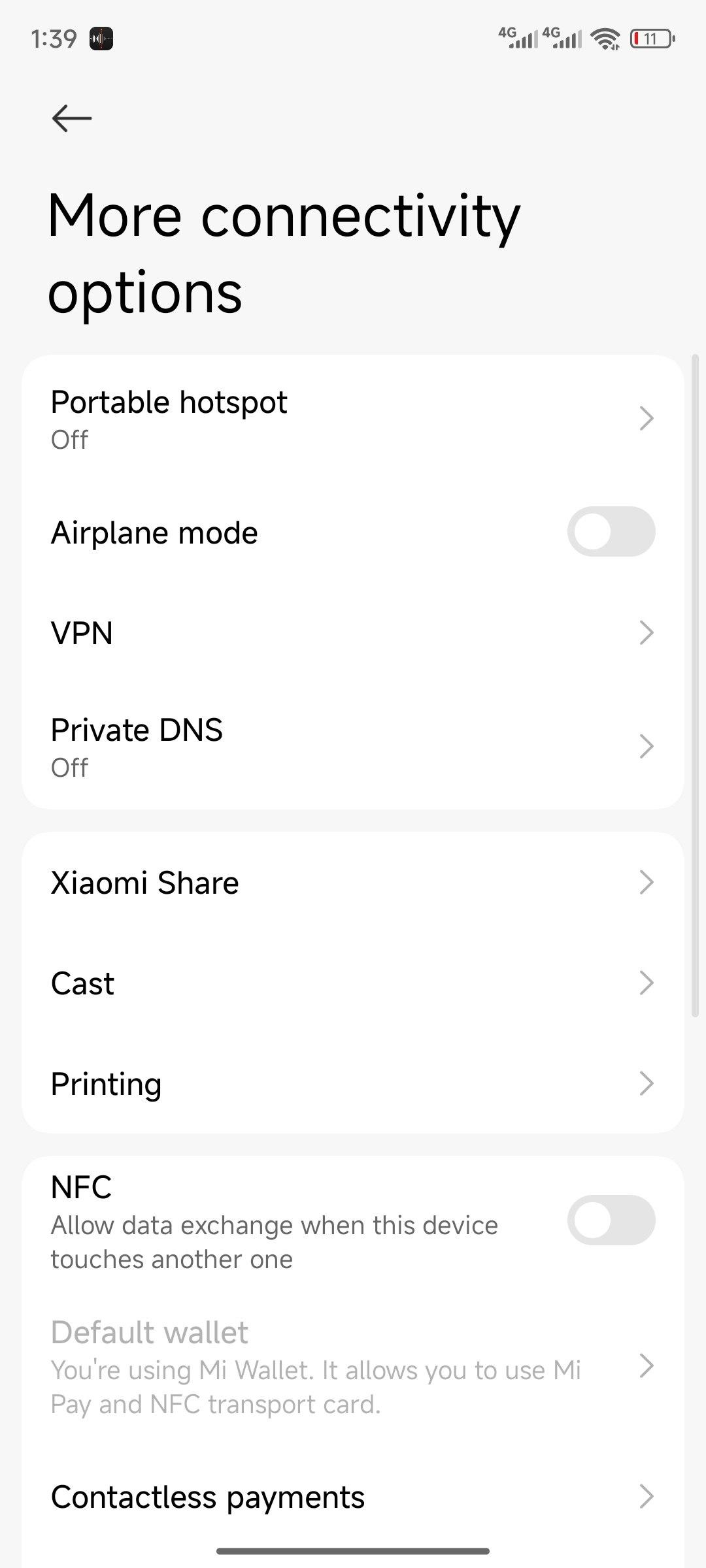Enable the NFC switch
The width and height of the screenshot is (706, 1568).
(611, 1220)
